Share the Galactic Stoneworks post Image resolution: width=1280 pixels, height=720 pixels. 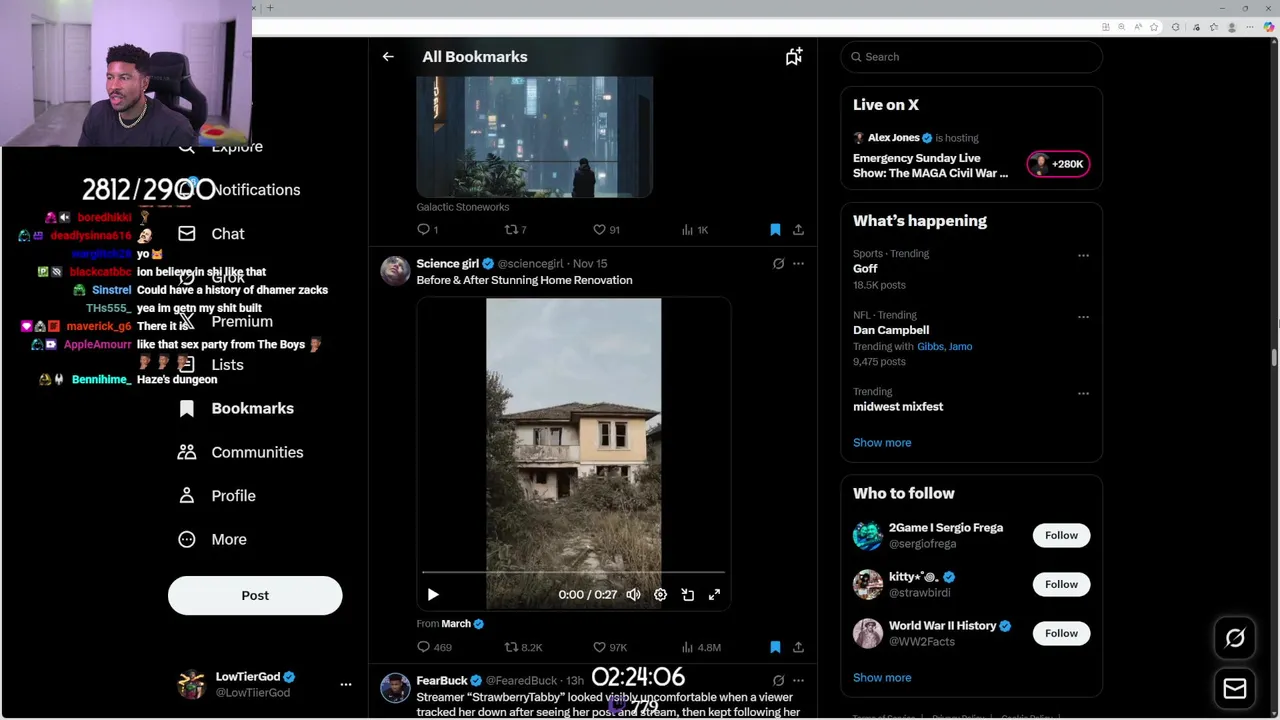point(798,230)
